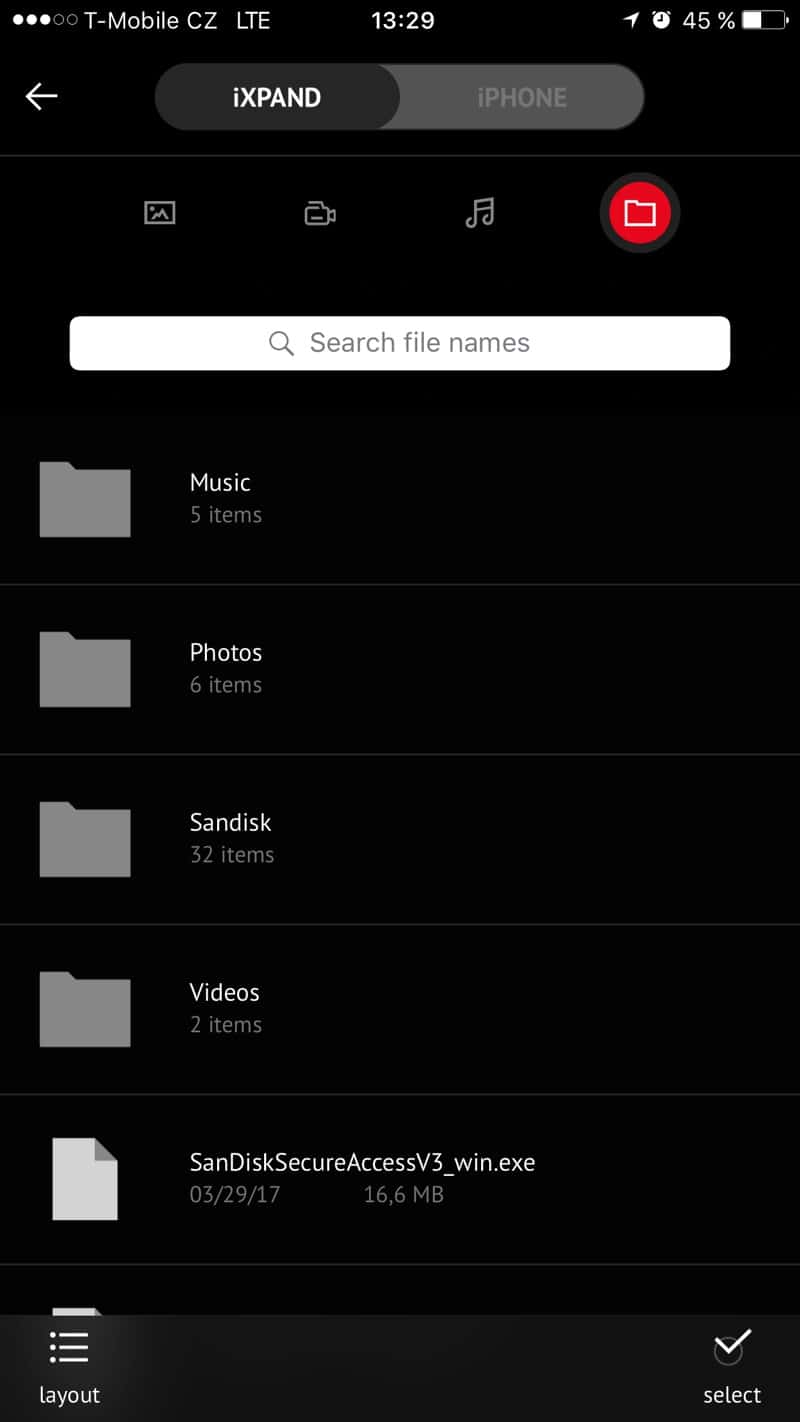Show the photos category filter icon
Image resolution: width=800 pixels, height=1422 pixels.
[160, 213]
